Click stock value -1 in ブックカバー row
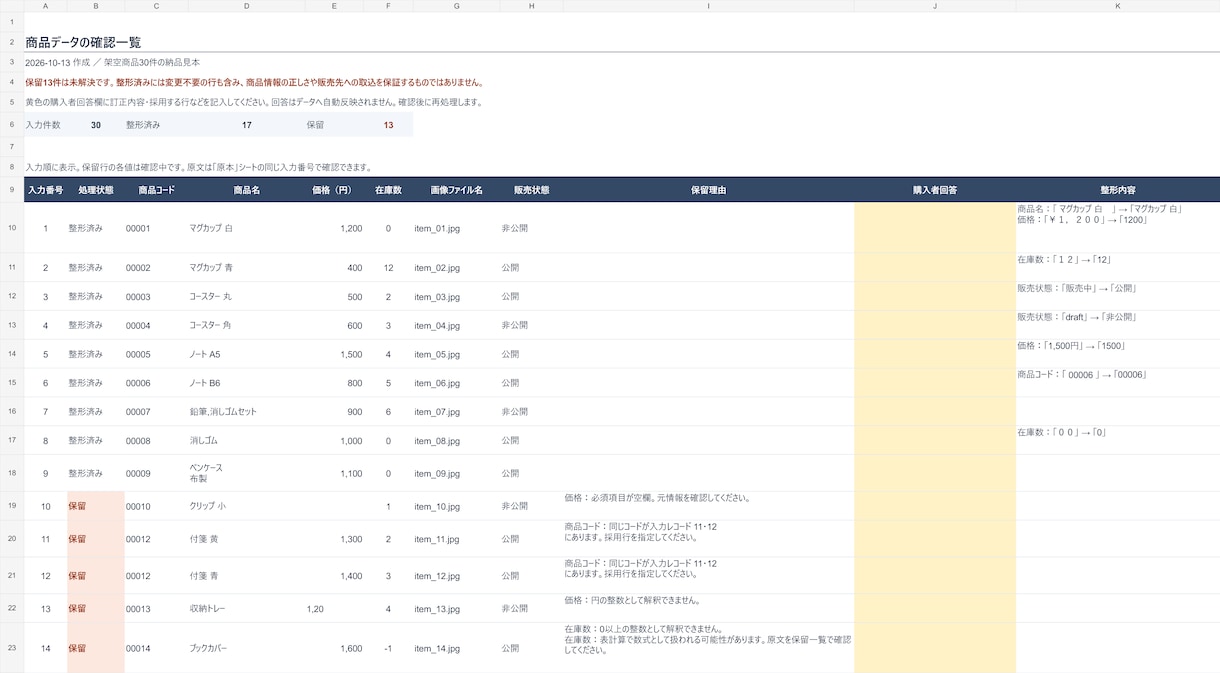 [x=388, y=648]
